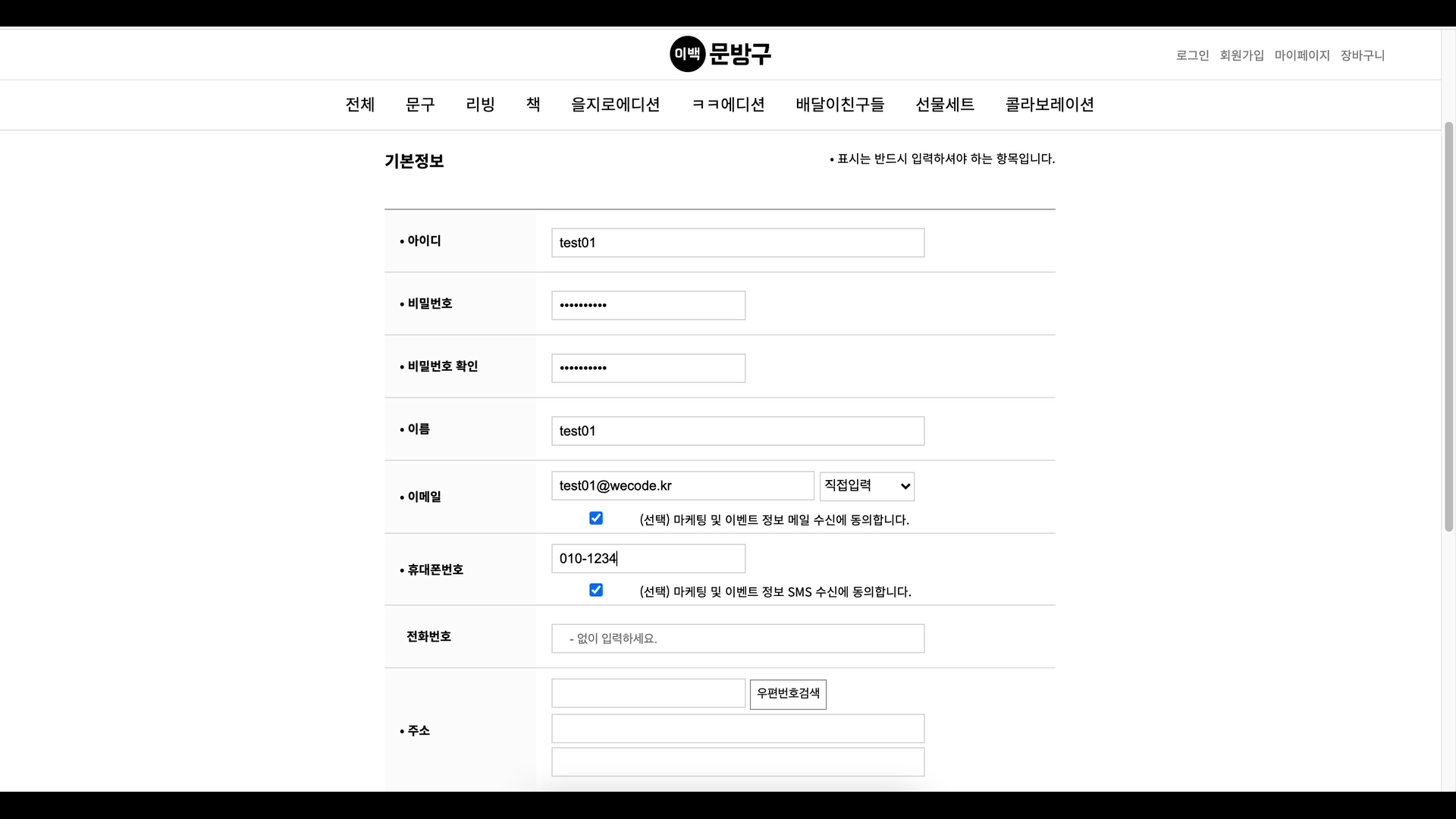Open the 직접입력 email domain dropdown
The height and width of the screenshot is (819, 1456).
pos(867,486)
